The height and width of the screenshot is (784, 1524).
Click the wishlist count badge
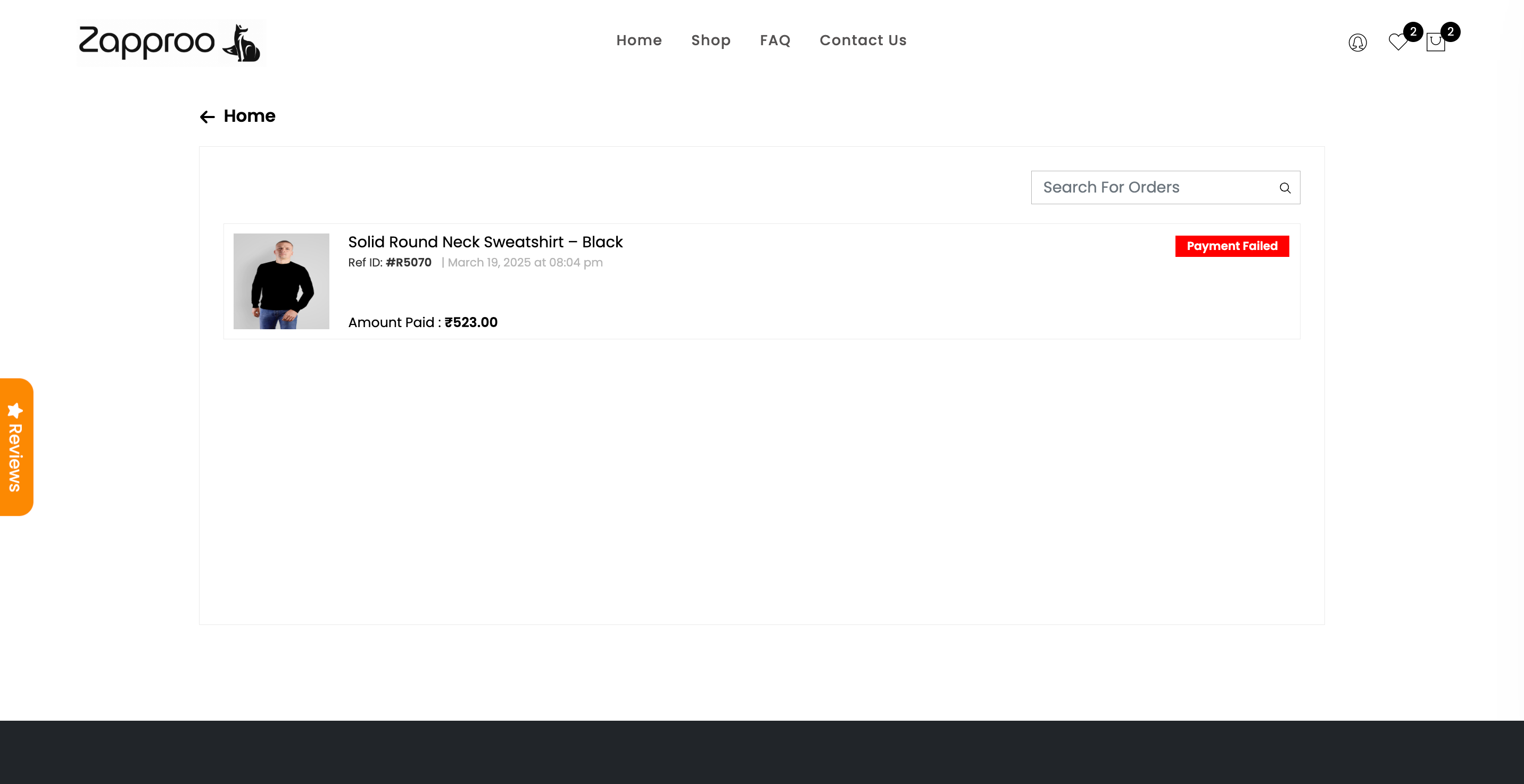(1413, 32)
